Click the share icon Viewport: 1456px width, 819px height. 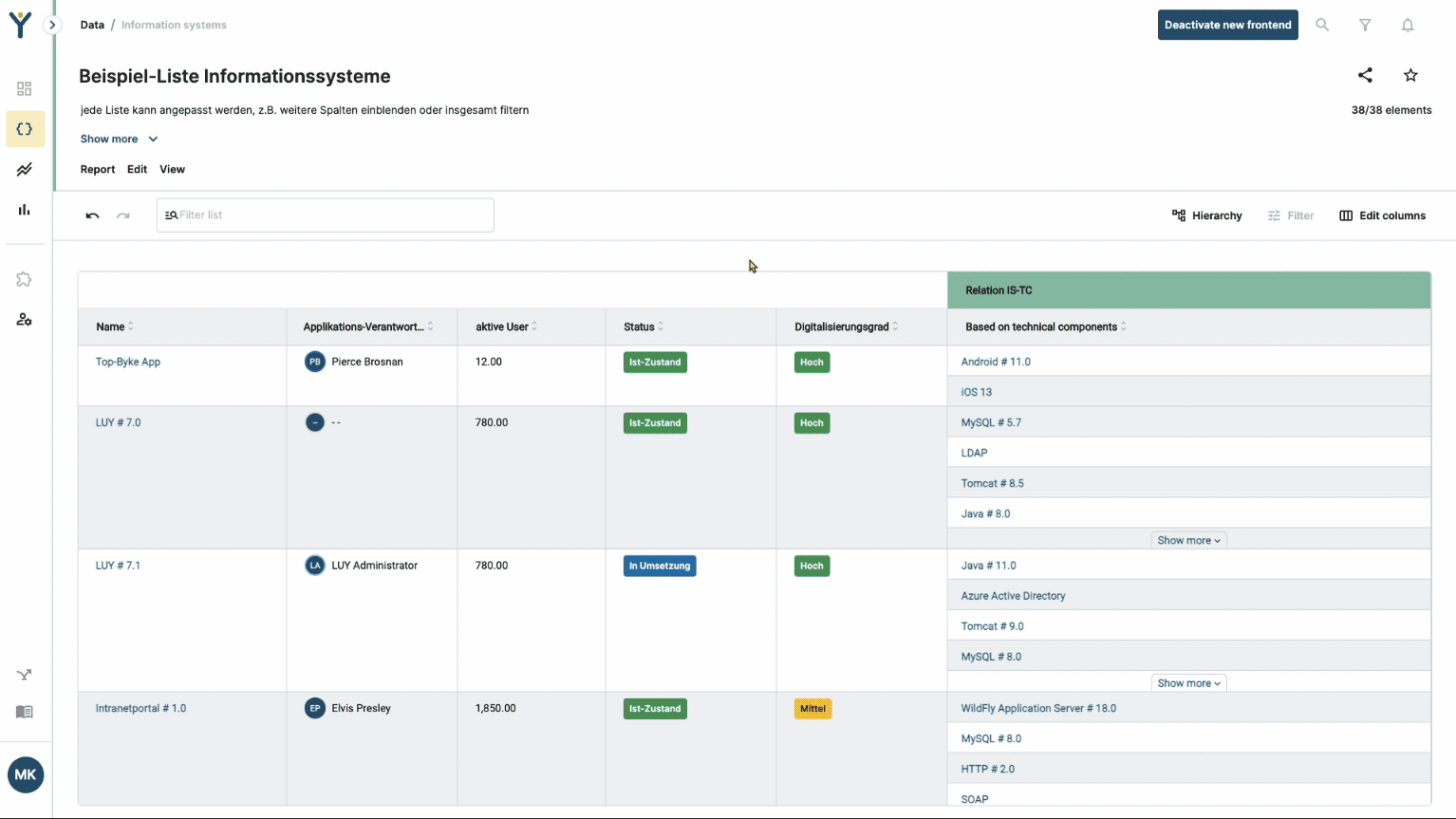[1365, 76]
